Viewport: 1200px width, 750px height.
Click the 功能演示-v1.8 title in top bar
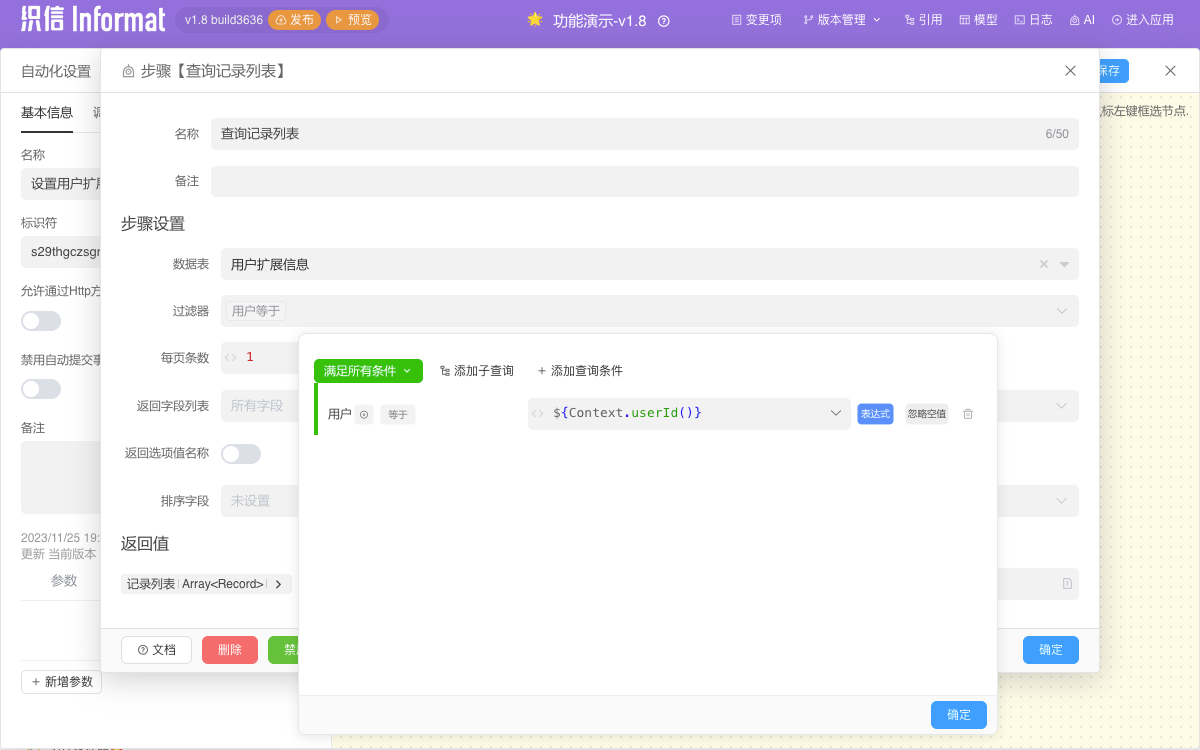tap(601, 18)
